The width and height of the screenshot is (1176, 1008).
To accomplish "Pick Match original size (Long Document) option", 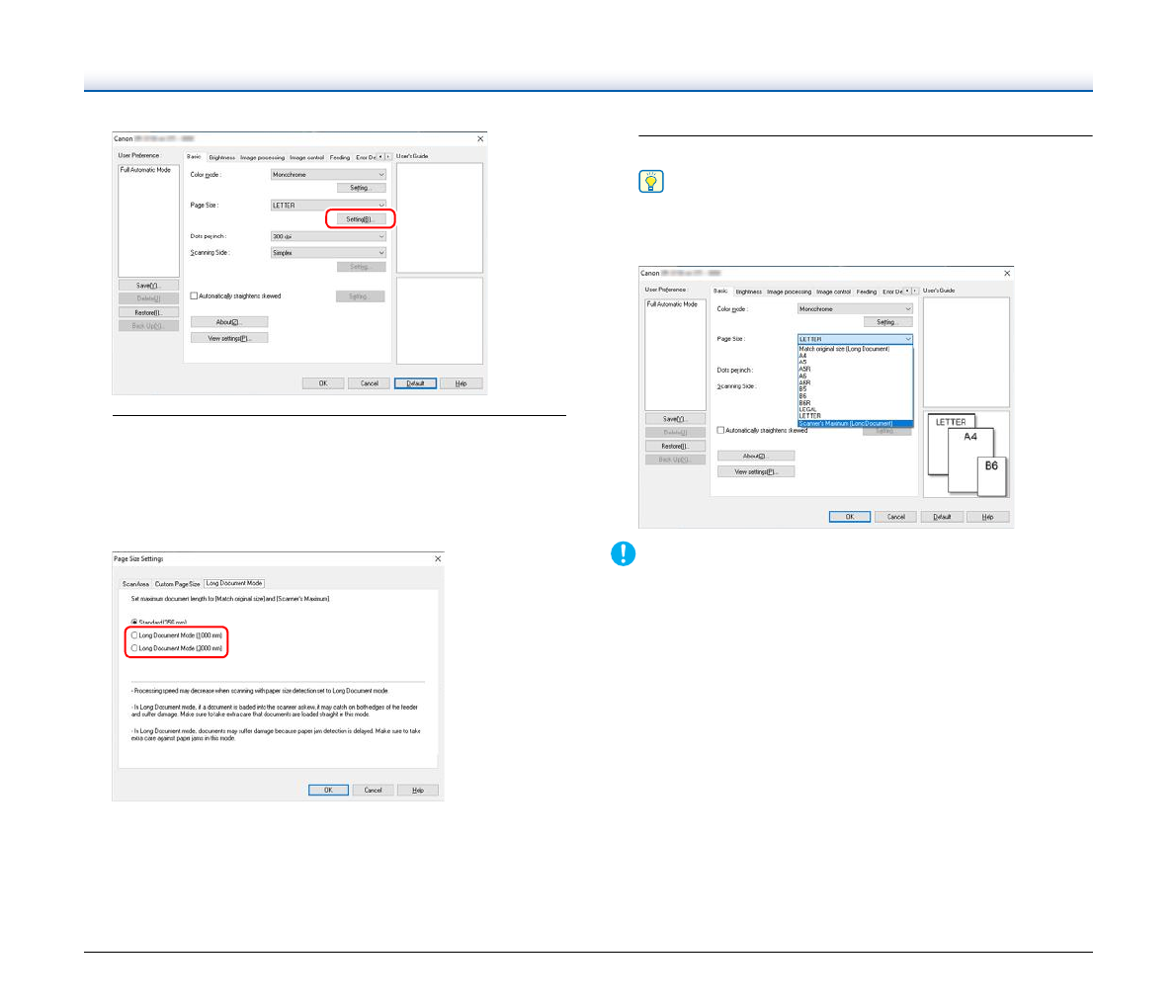I will pyautogui.click(x=844, y=349).
